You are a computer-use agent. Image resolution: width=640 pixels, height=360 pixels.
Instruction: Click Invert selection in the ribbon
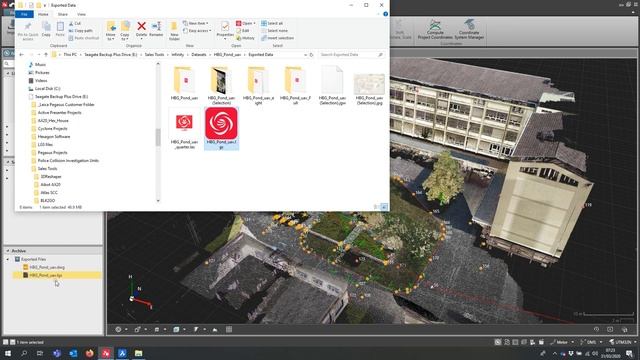tap(278, 38)
